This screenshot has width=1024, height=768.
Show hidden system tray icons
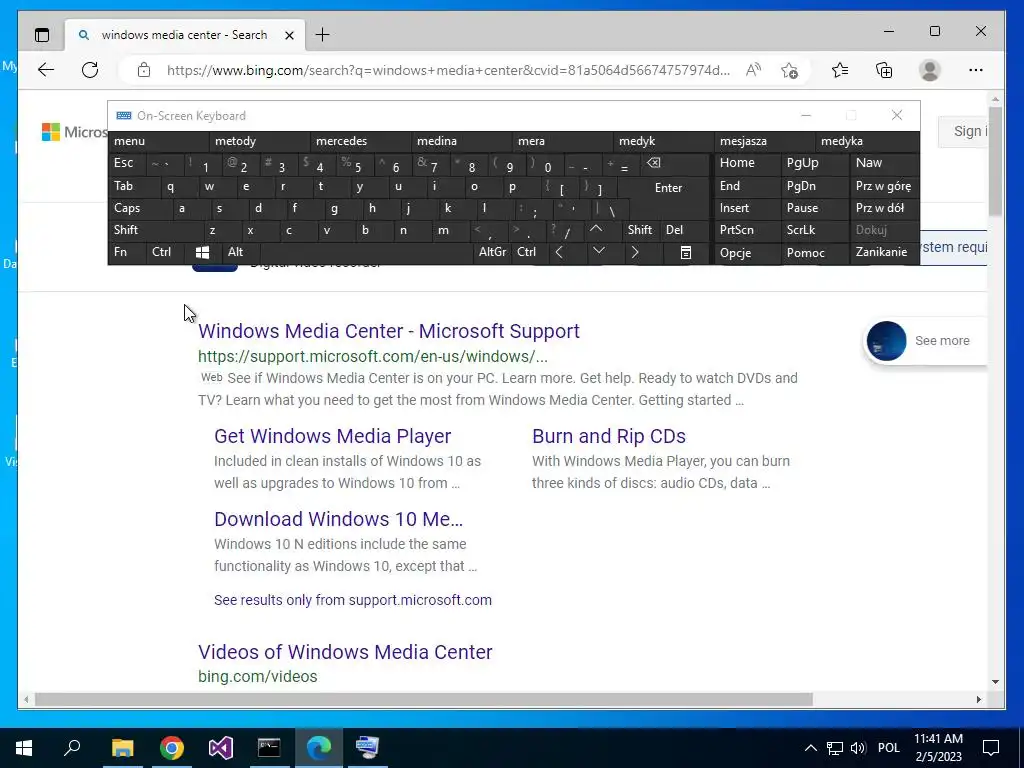(x=810, y=748)
